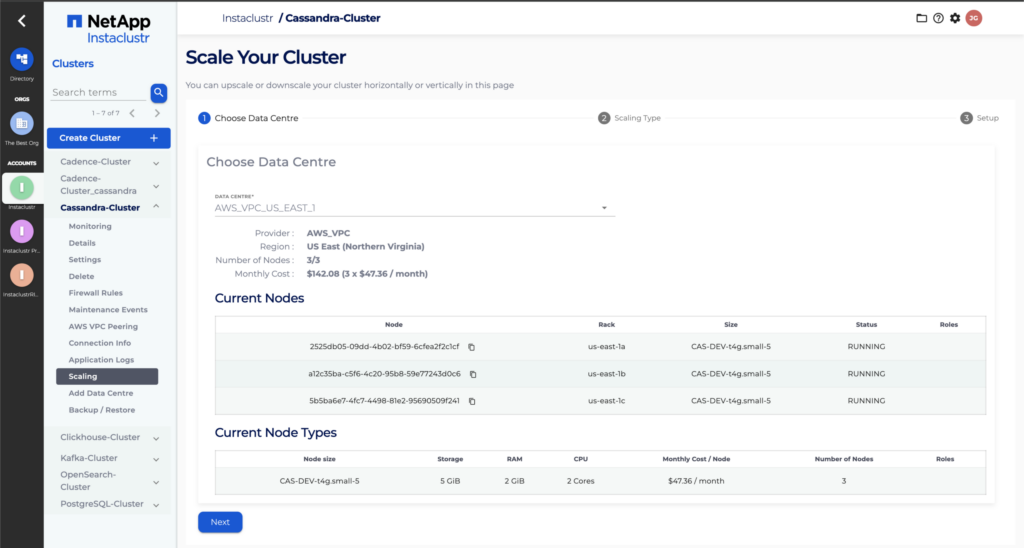Click the back arrow in left rail
This screenshot has height=548, width=1024.
click(21, 20)
